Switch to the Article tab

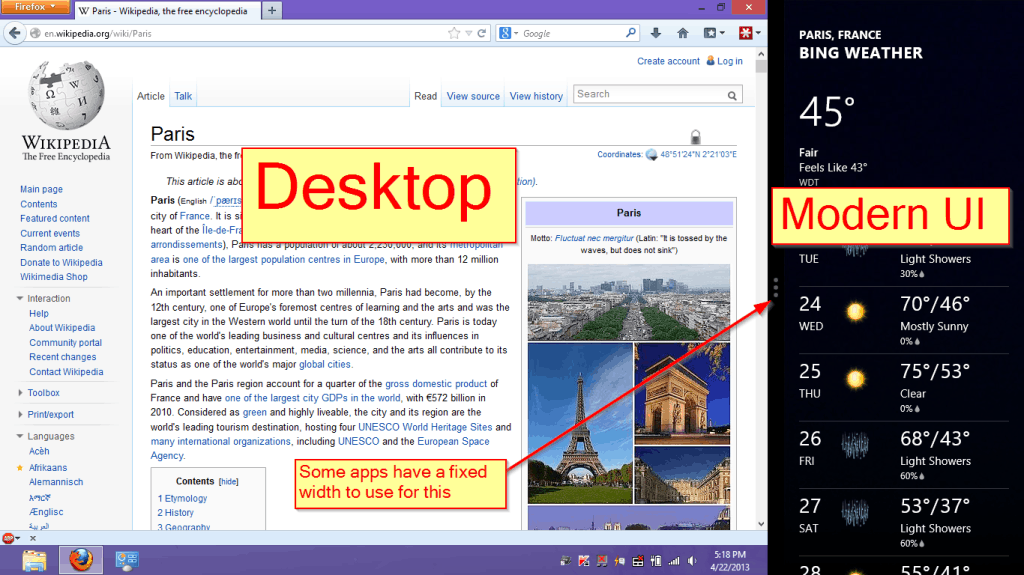click(x=151, y=96)
